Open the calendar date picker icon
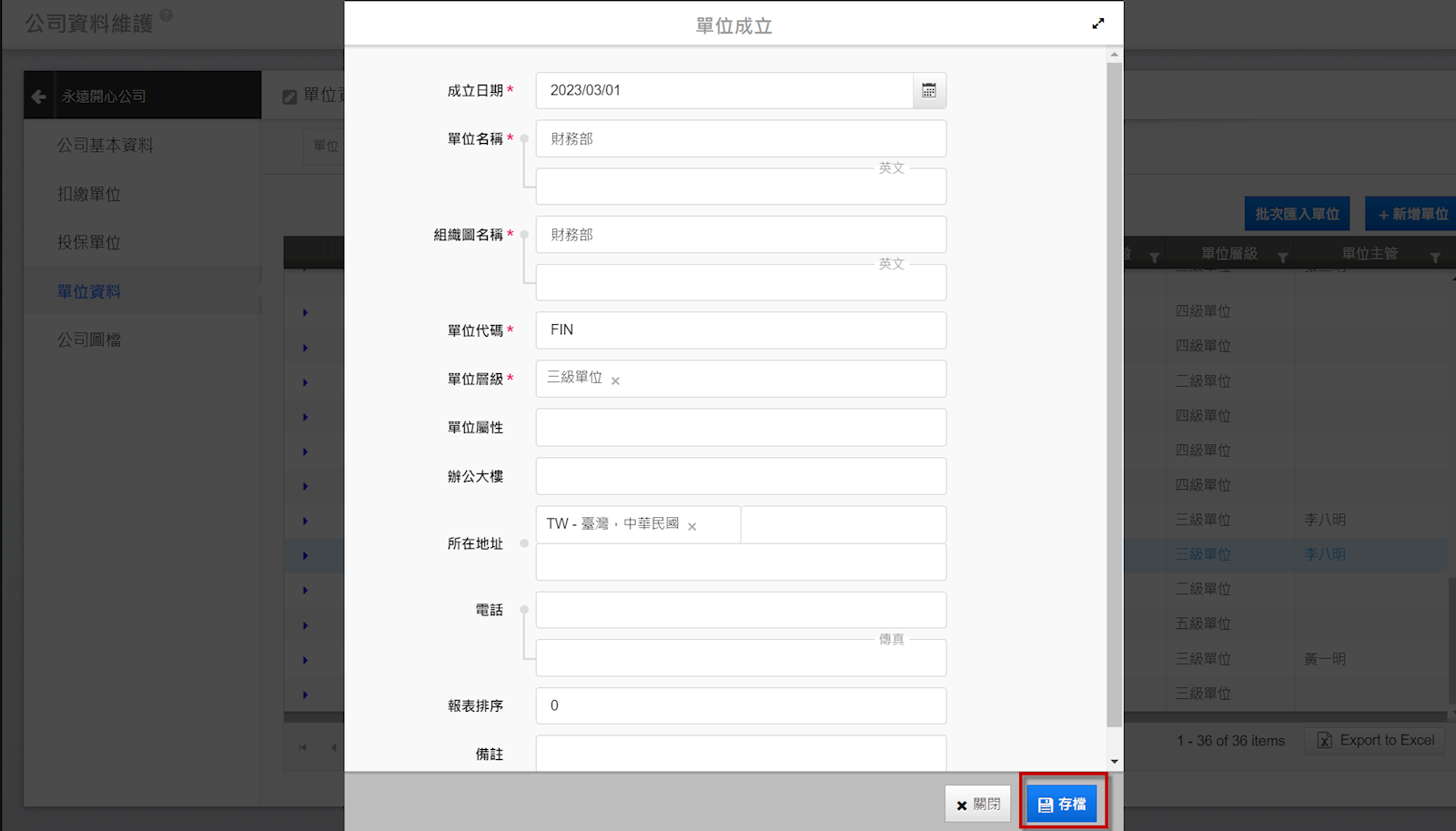The width and height of the screenshot is (1456, 831). 929,91
